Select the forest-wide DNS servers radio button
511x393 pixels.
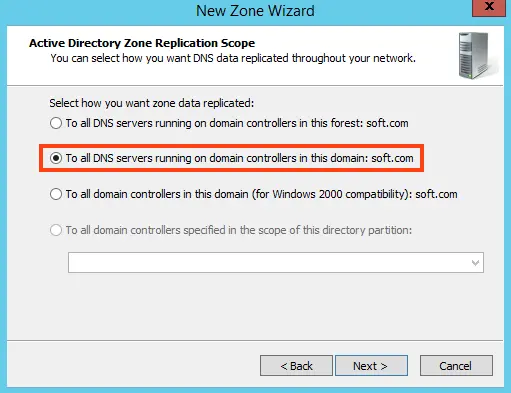[56, 123]
